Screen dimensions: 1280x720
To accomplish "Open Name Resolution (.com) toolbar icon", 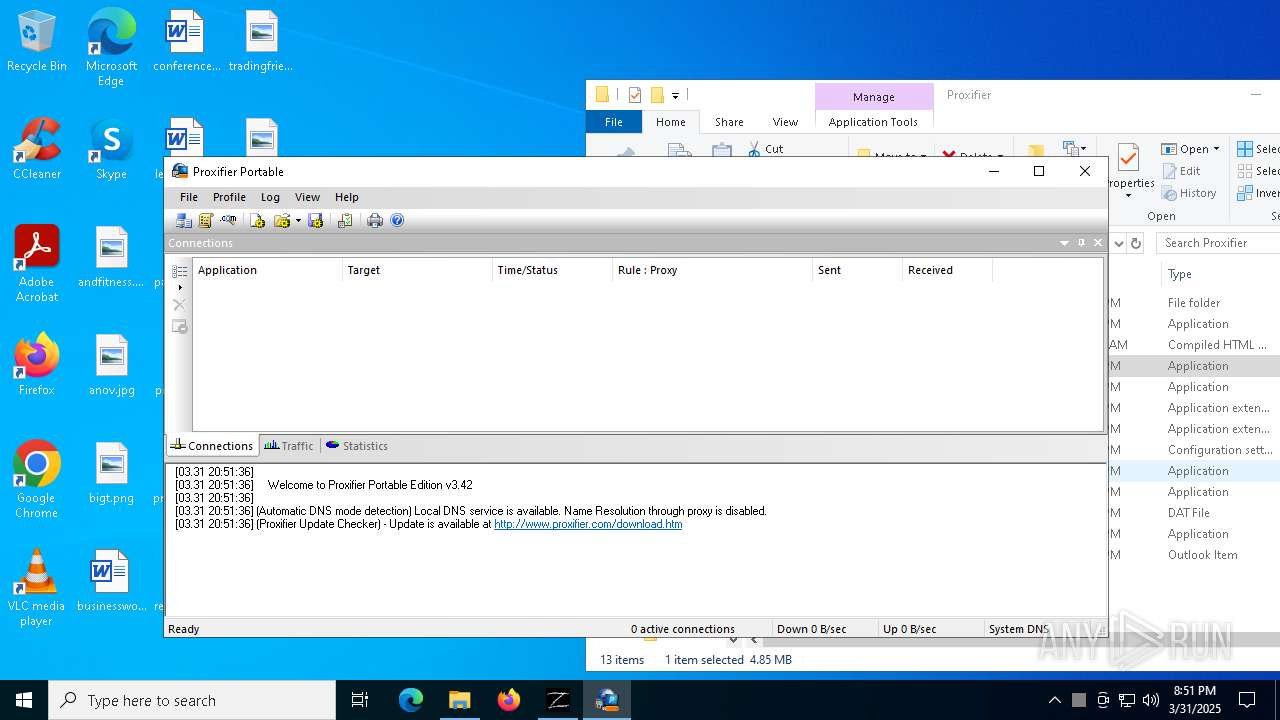I will (229, 220).
